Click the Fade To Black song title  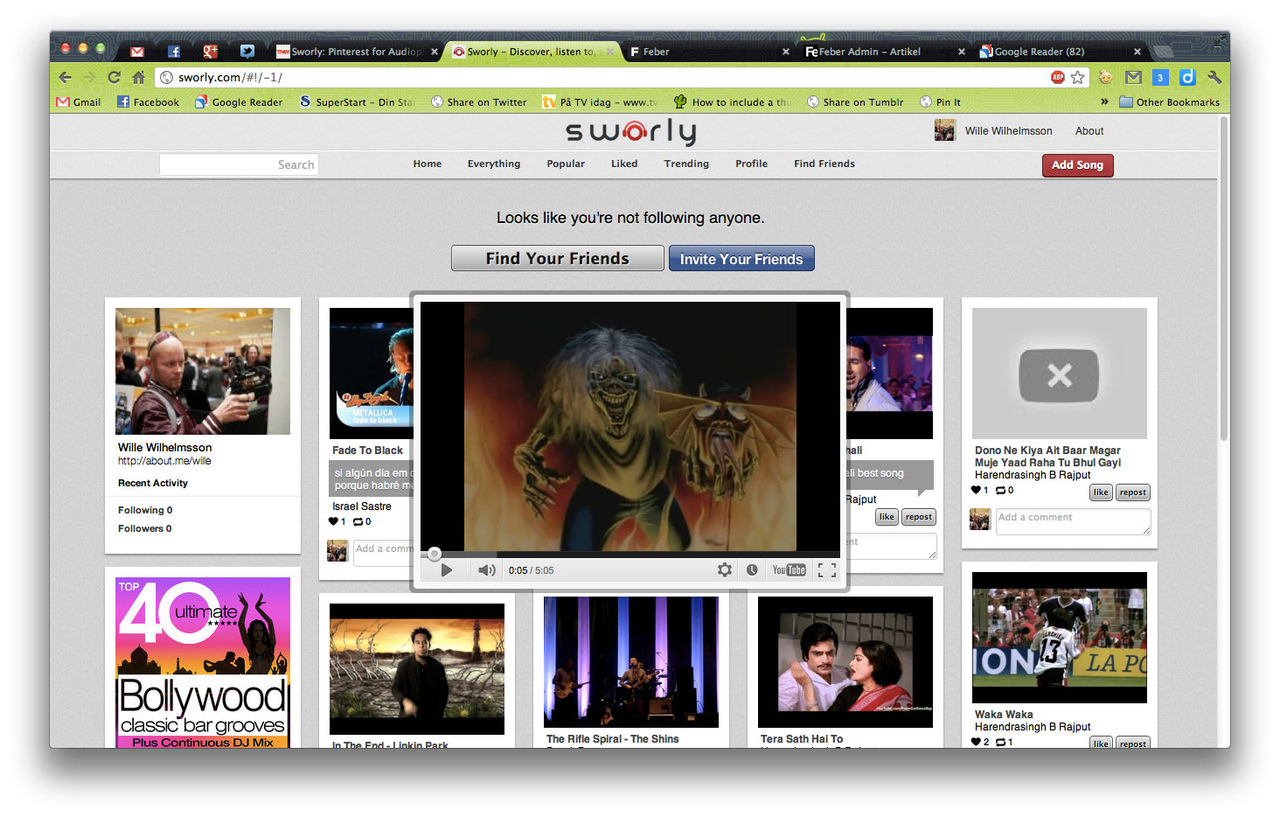[x=368, y=451]
